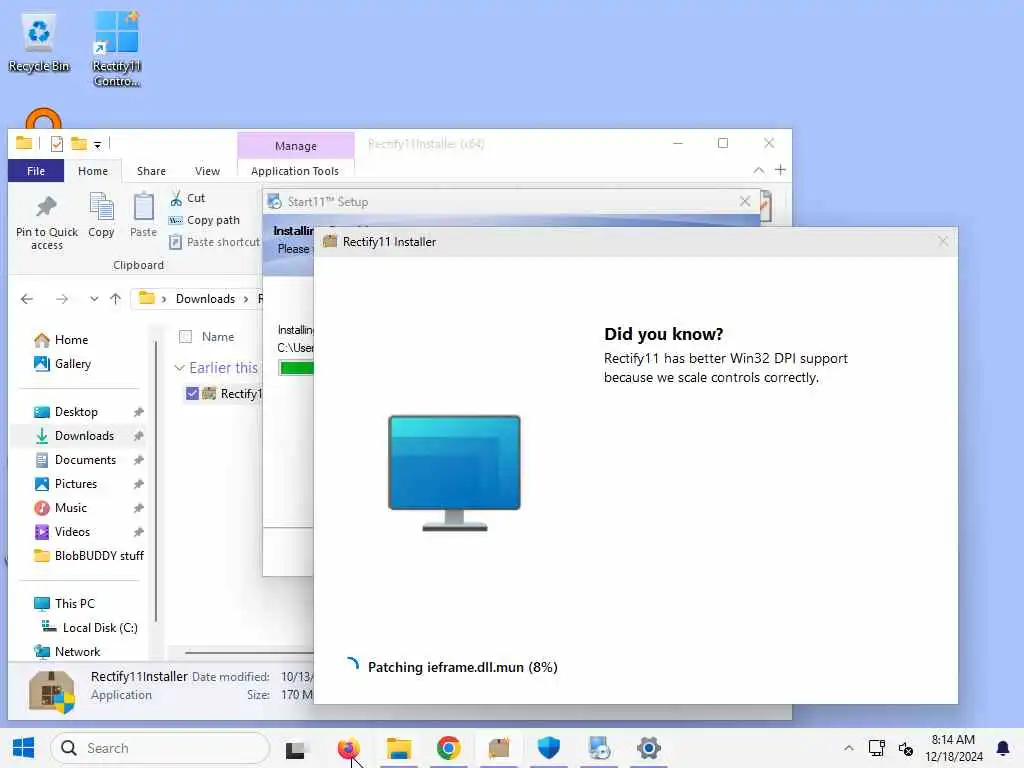Close the Start11 Setup window

745,202
